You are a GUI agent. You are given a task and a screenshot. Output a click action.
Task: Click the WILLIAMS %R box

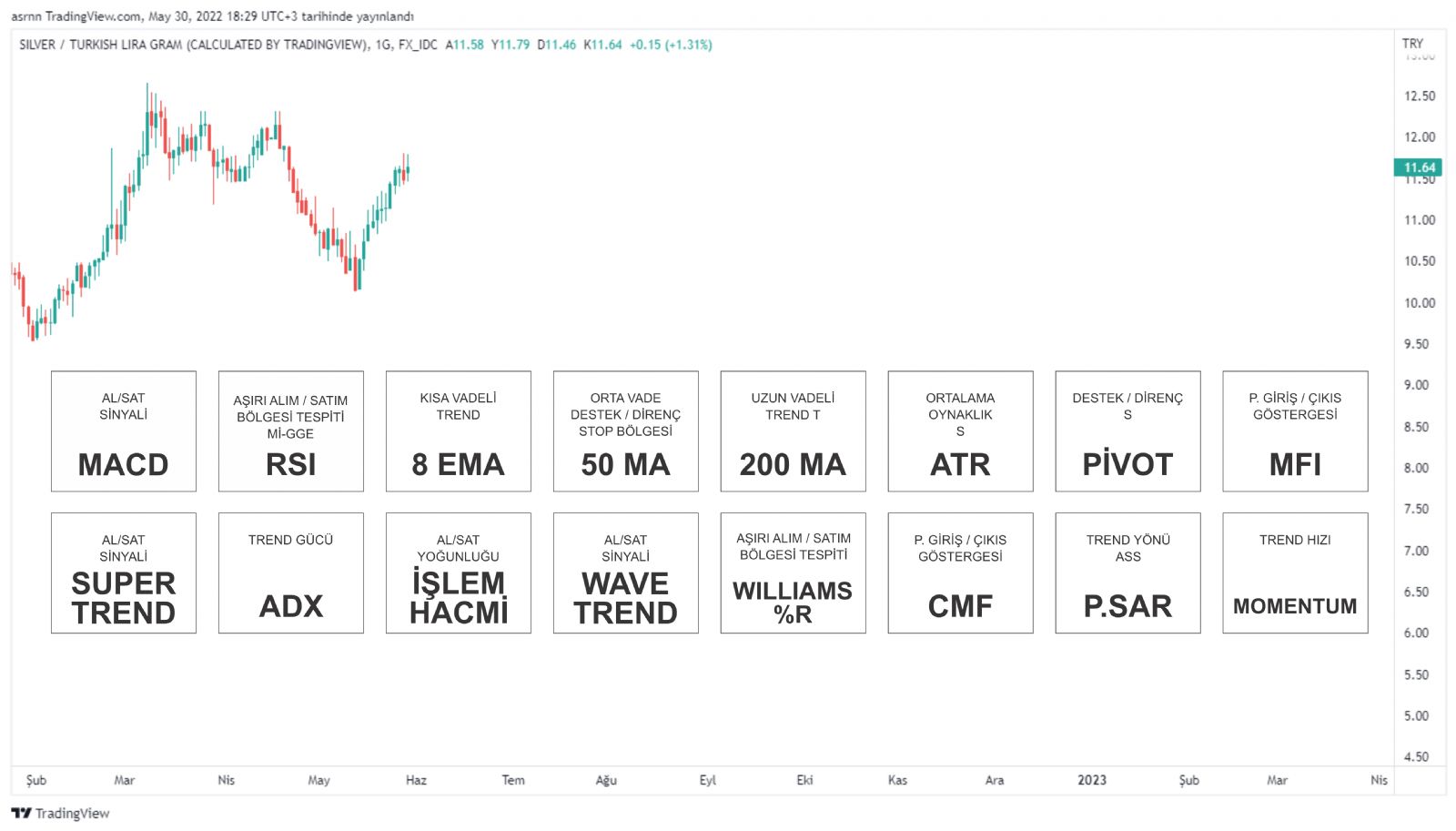pyautogui.click(x=794, y=573)
